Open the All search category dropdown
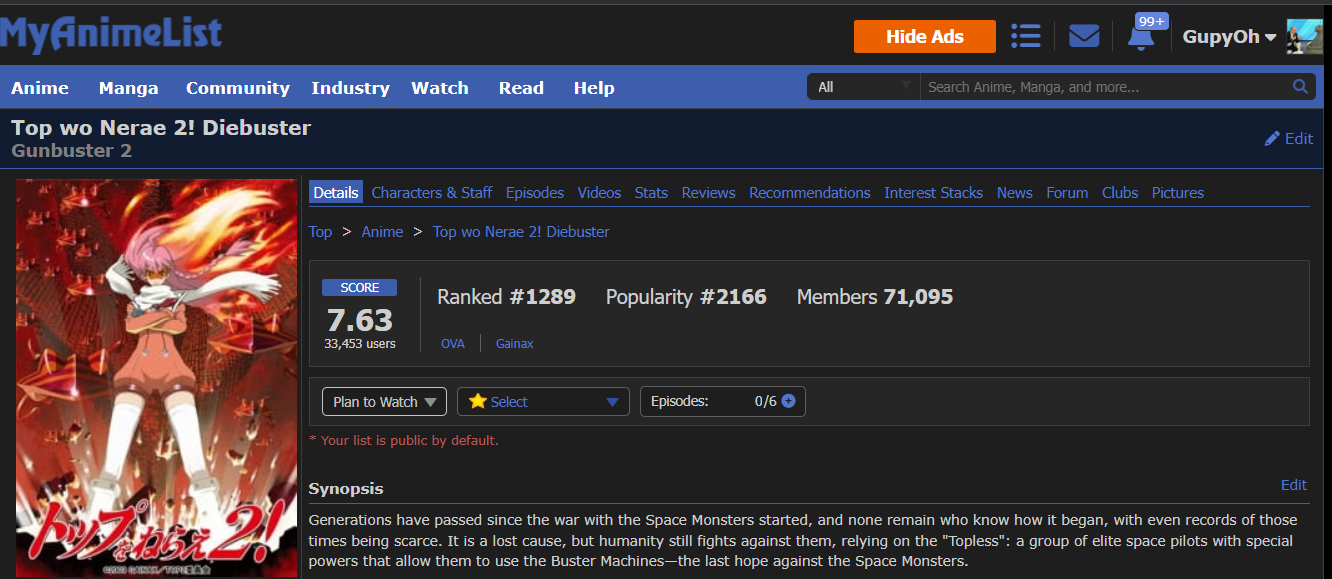The image size is (1332, 579). [x=863, y=87]
